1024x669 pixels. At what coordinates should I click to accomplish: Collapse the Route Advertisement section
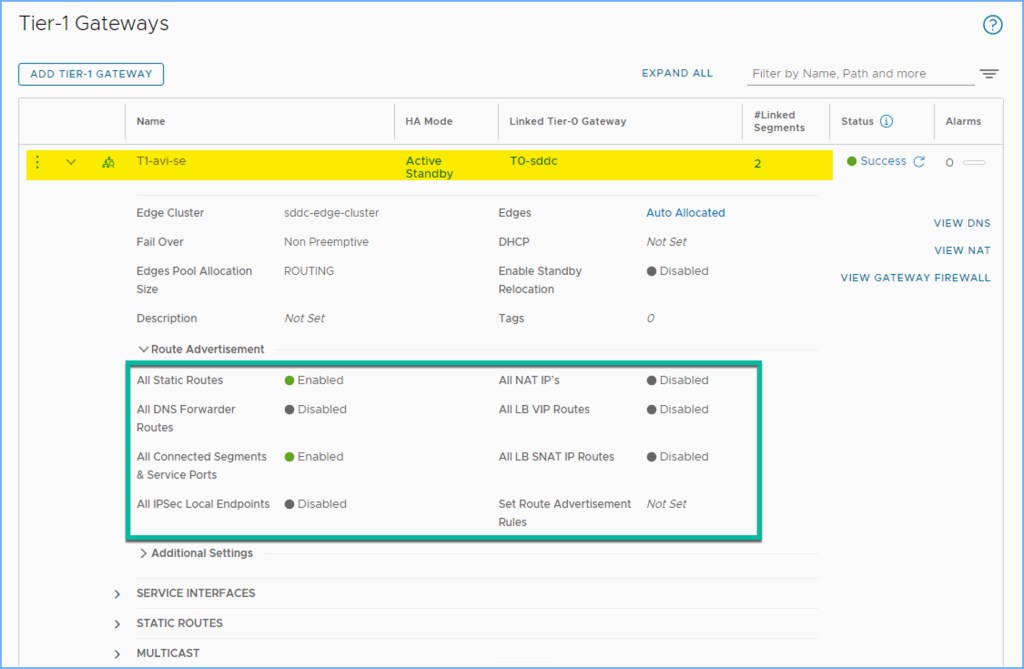(x=144, y=350)
